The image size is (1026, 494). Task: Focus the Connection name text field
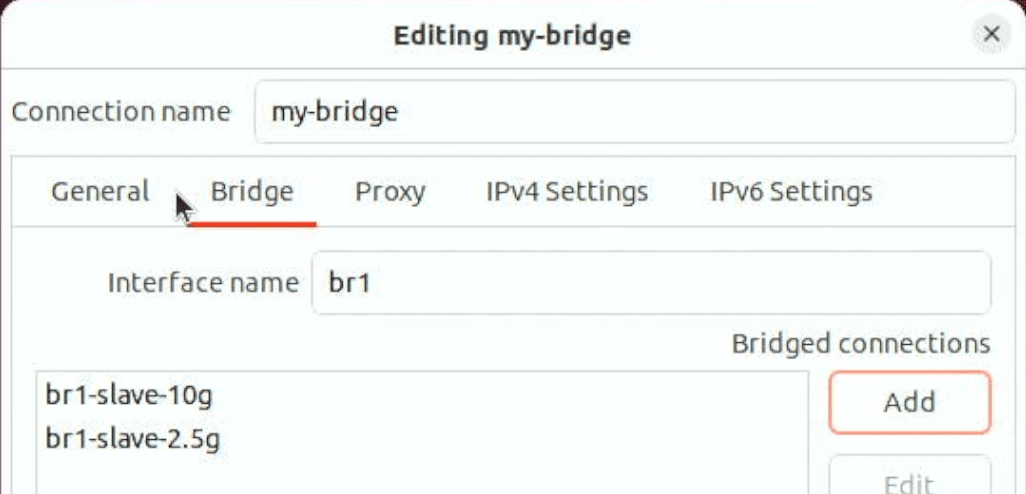pos(634,112)
